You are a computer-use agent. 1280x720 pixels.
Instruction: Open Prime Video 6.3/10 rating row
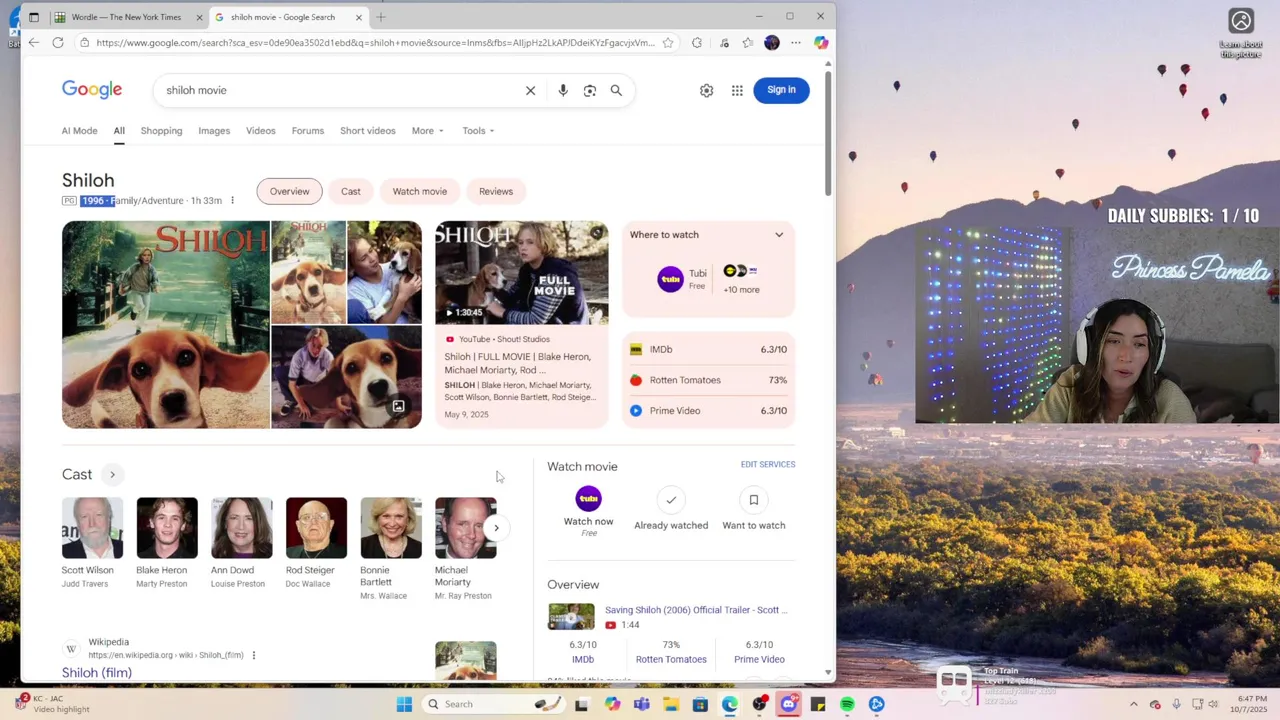[708, 411]
